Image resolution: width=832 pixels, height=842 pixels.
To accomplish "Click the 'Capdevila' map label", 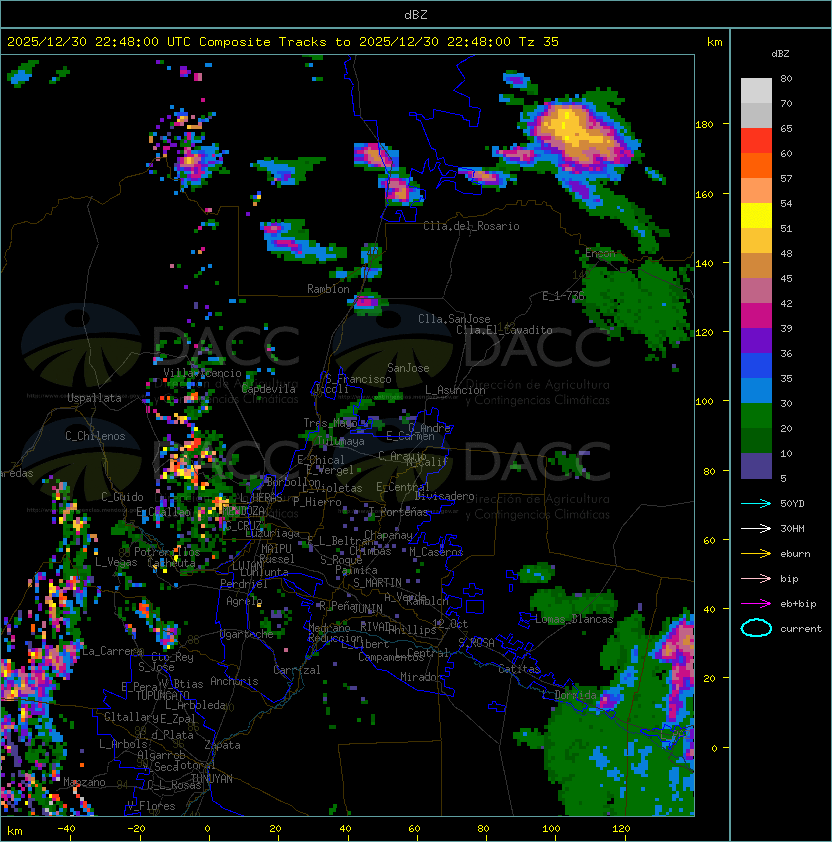I will coord(269,389).
